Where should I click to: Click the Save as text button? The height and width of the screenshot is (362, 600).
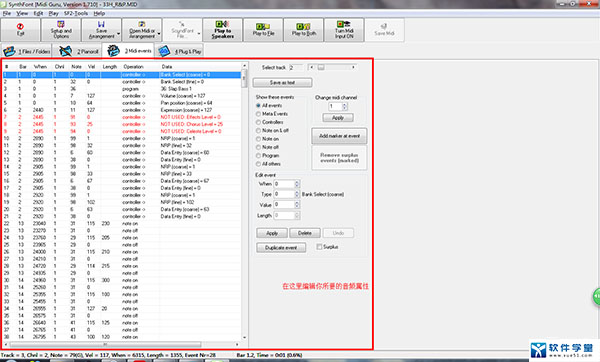[x=282, y=82]
